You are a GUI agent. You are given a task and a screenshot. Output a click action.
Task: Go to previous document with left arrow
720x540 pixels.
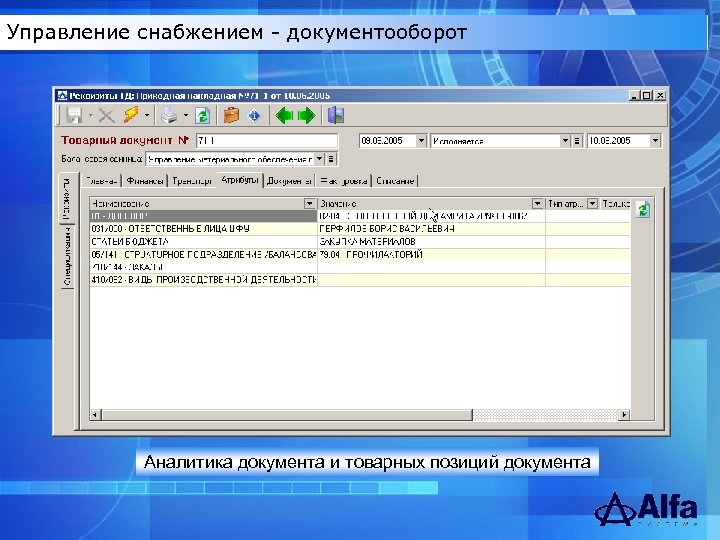pos(284,115)
